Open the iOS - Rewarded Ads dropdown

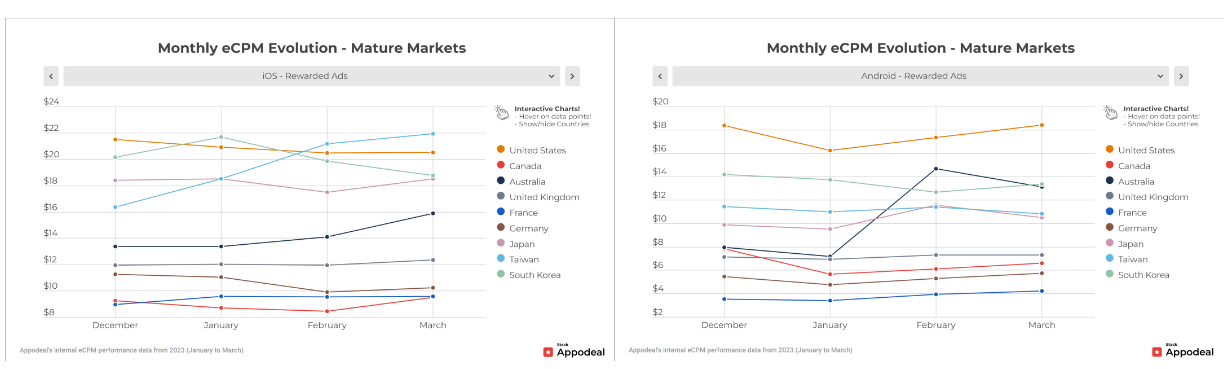[311, 76]
